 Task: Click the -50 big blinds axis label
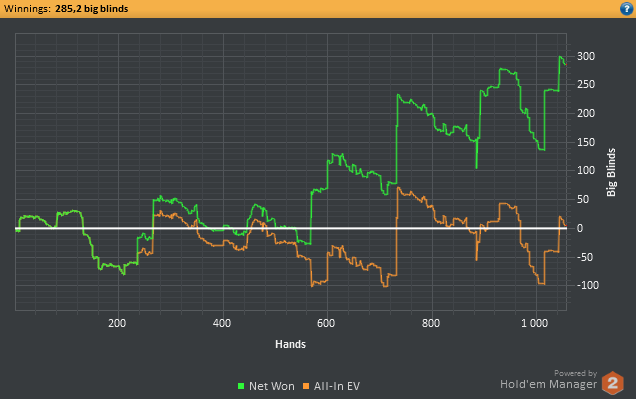[x=585, y=257]
